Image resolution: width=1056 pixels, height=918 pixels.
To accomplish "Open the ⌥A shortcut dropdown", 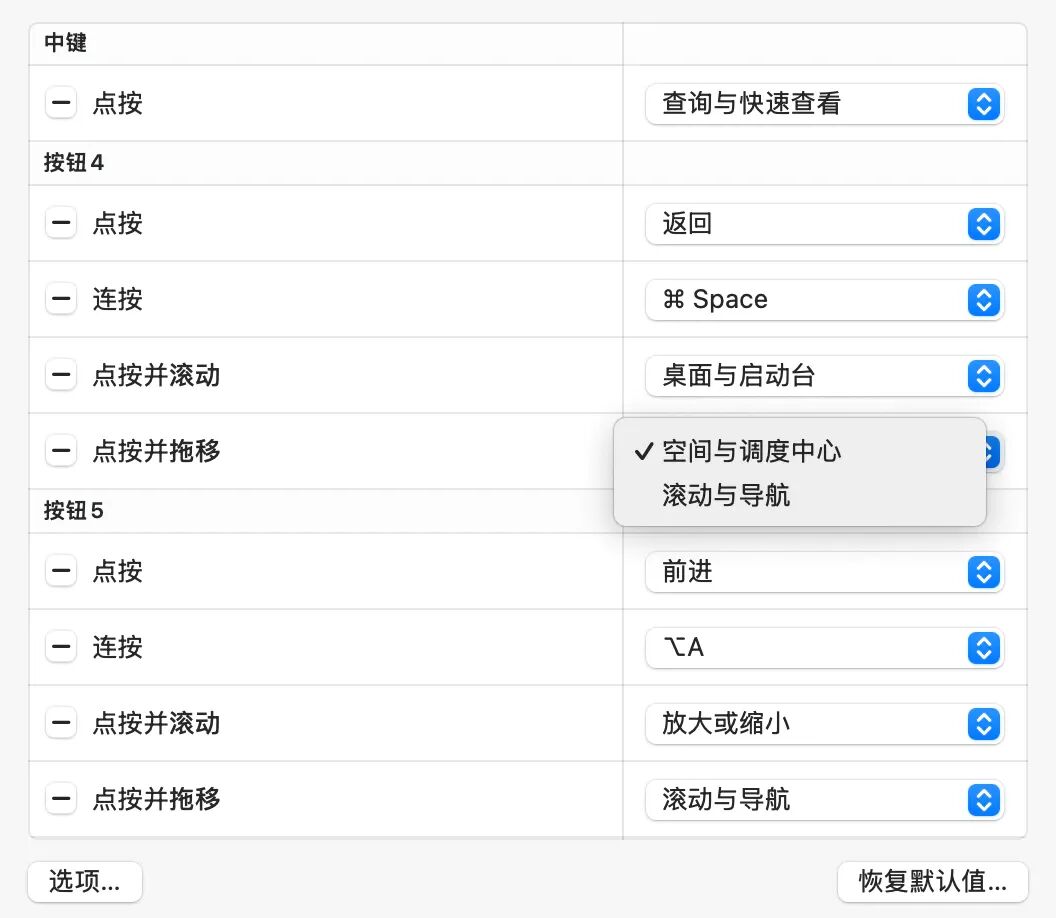I will click(x=824, y=648).
